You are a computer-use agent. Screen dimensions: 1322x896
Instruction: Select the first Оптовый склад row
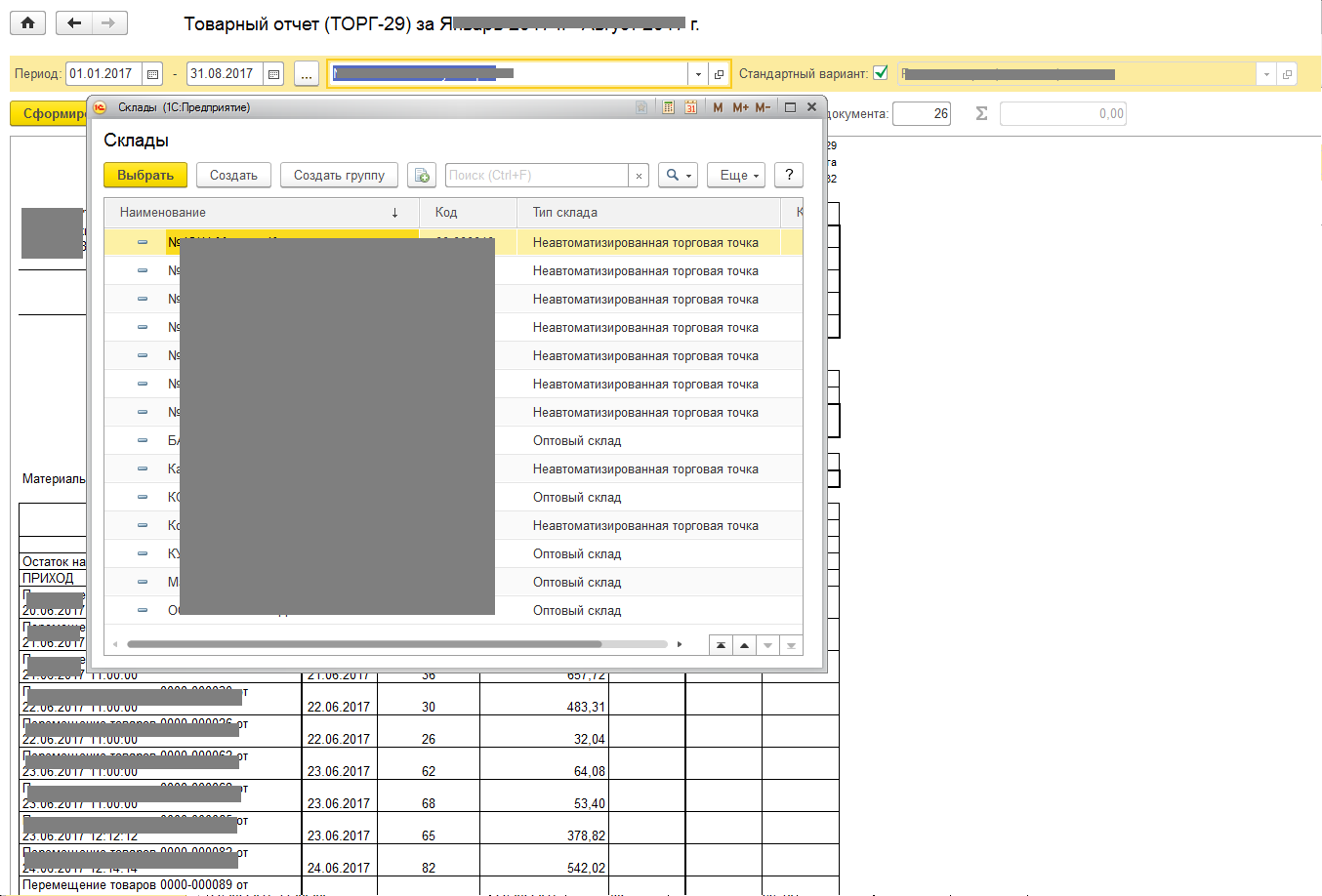(454, 441)
